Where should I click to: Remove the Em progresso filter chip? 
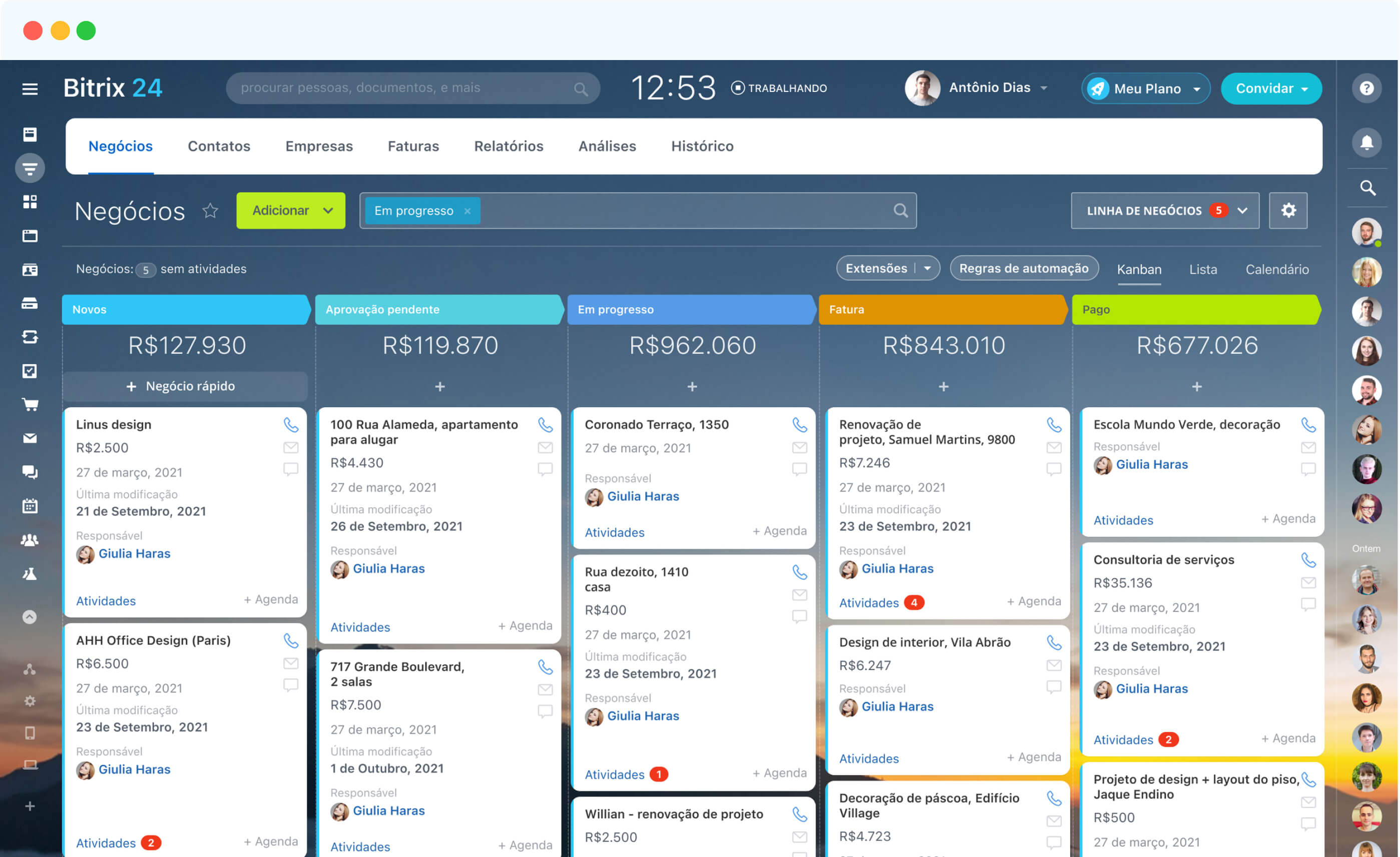(467, 211)
